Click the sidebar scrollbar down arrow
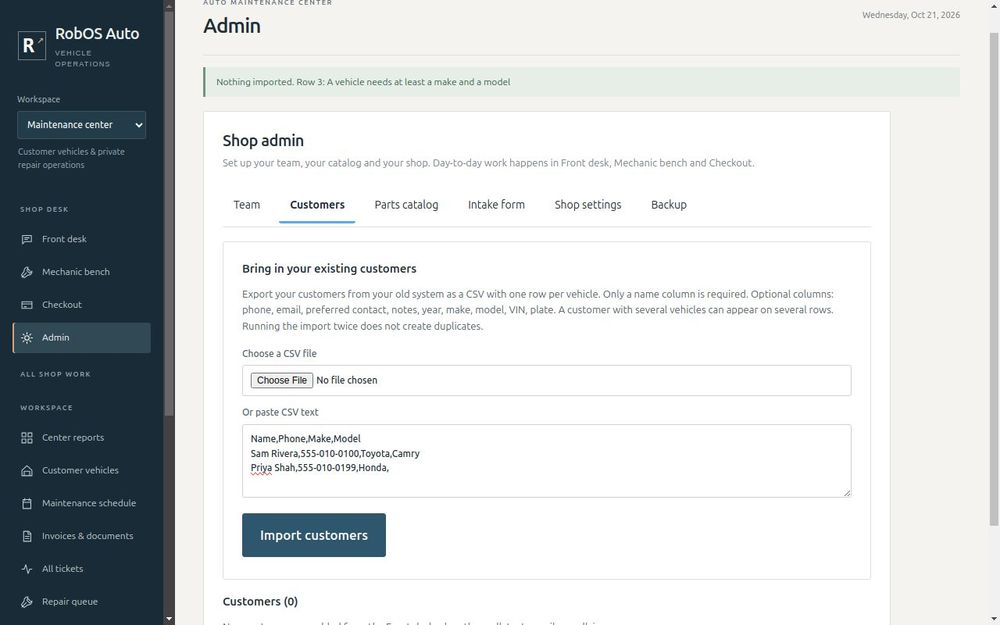 [169, 619]
